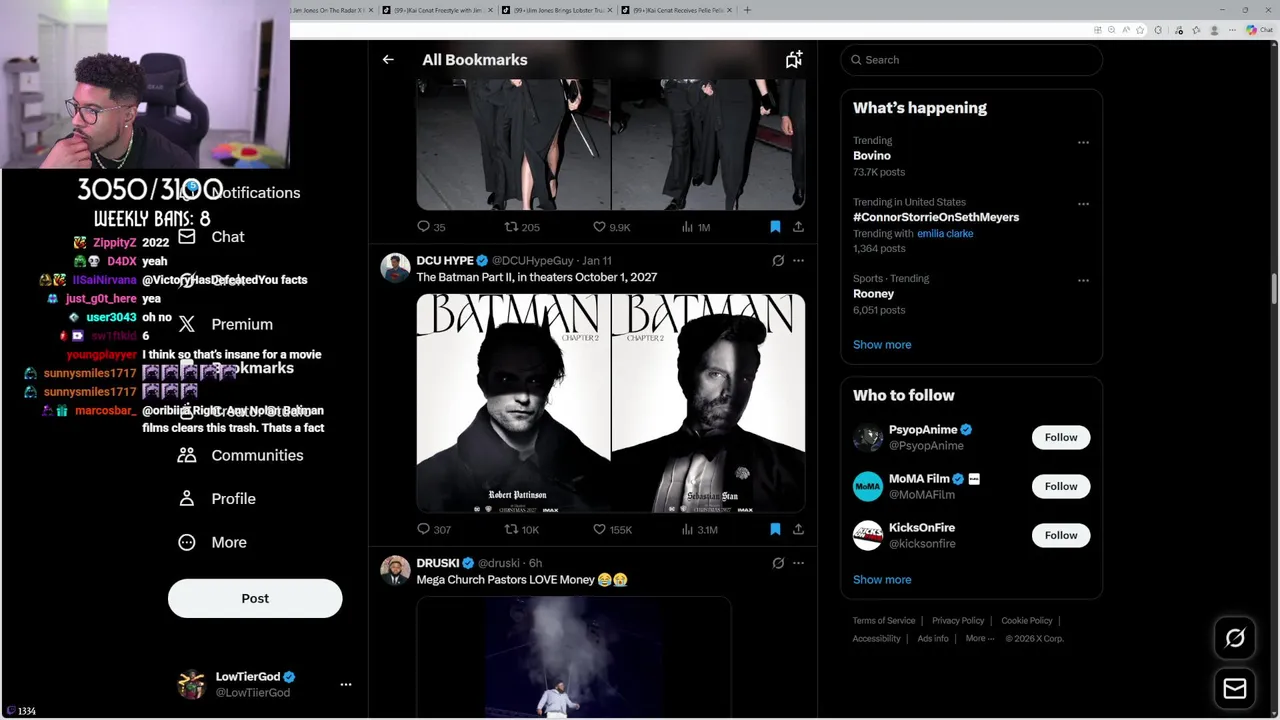Share the DCU HYPE Batman post

pyautogui.click(x=798, y=529)
